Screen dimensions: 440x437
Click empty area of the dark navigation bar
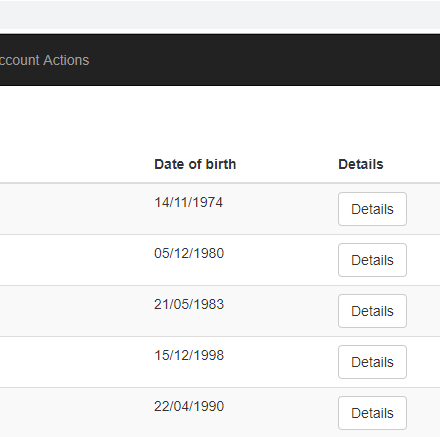click(x=267, y=60)
